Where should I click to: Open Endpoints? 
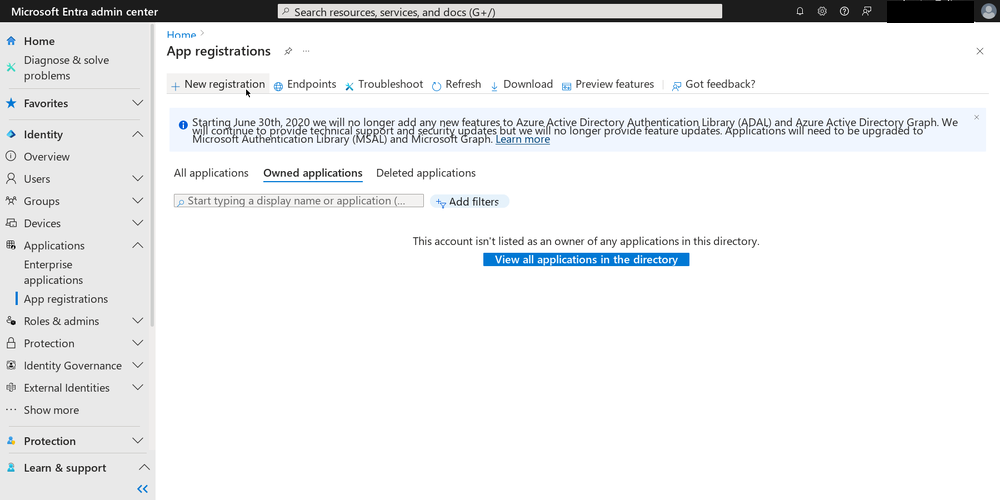coord(305,84)
